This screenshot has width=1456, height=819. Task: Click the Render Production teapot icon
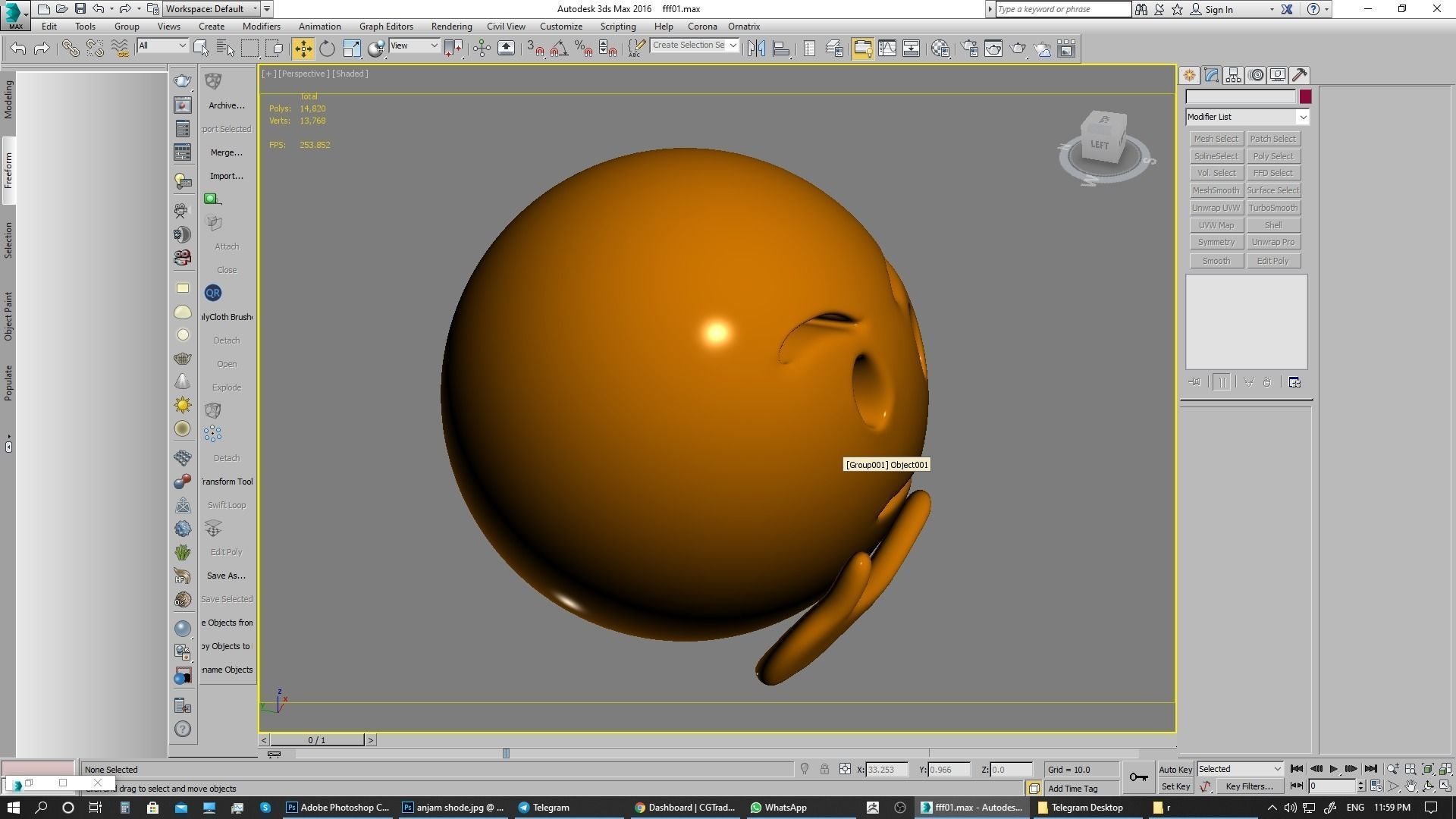[x=1018, y=49]
